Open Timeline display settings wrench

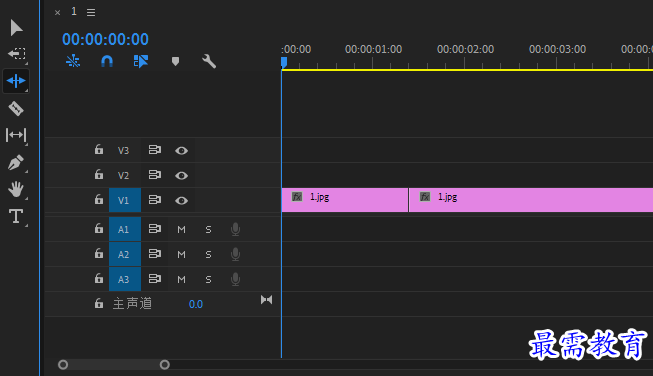[209, 61]
